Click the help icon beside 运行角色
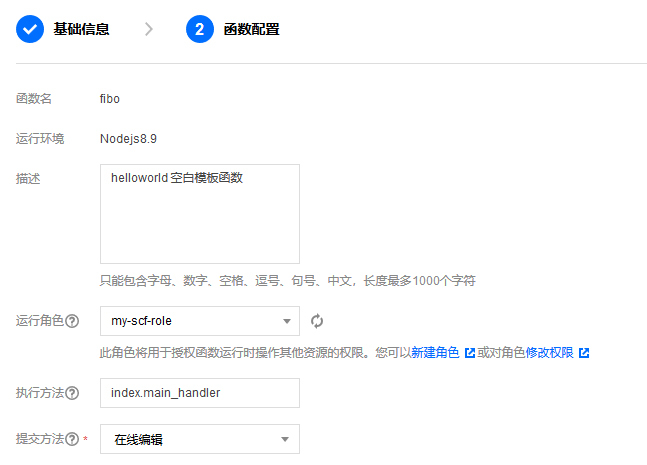 pos(72,321)
